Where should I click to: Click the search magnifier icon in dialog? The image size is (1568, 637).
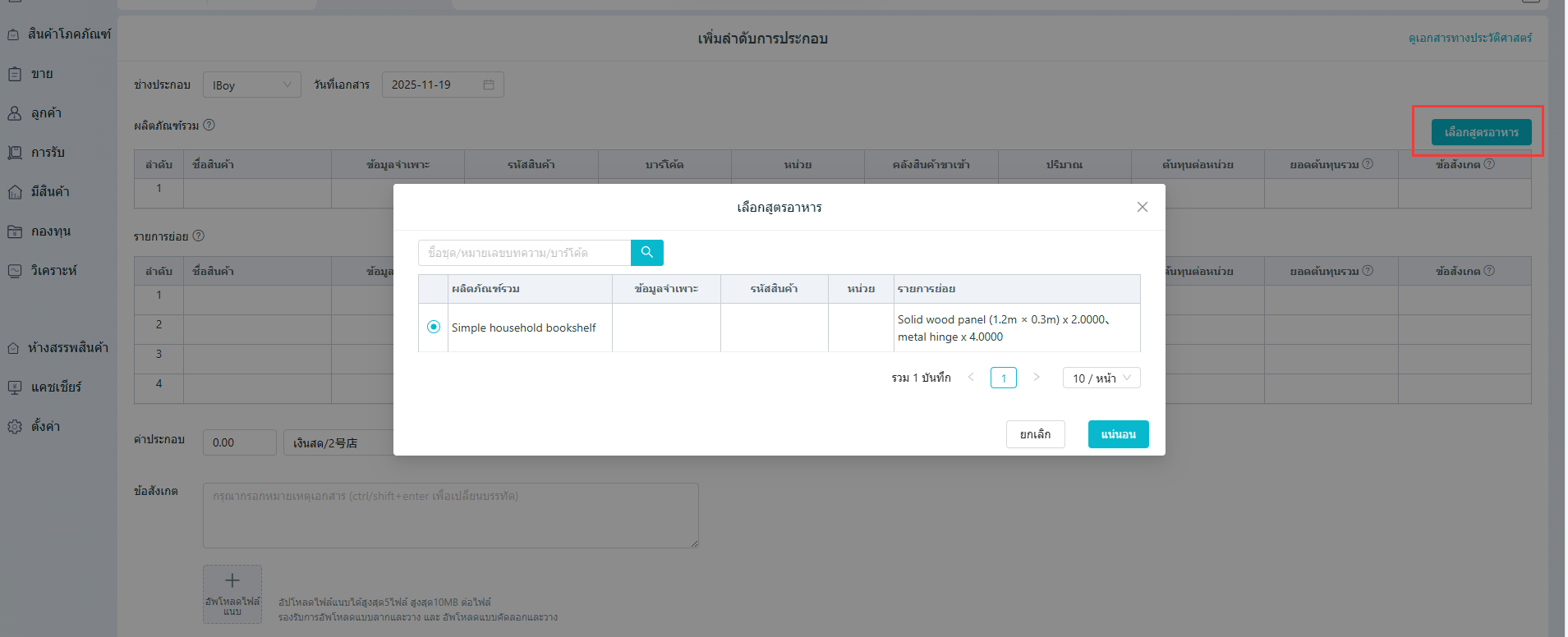(647, 253)
